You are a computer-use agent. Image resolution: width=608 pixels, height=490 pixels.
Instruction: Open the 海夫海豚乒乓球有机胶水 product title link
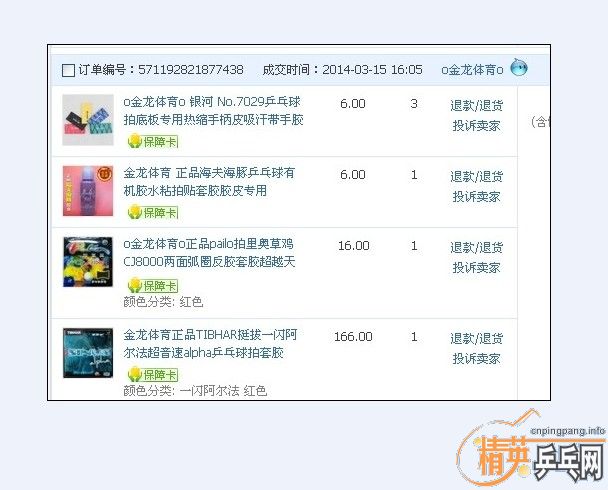click(208, 181)
